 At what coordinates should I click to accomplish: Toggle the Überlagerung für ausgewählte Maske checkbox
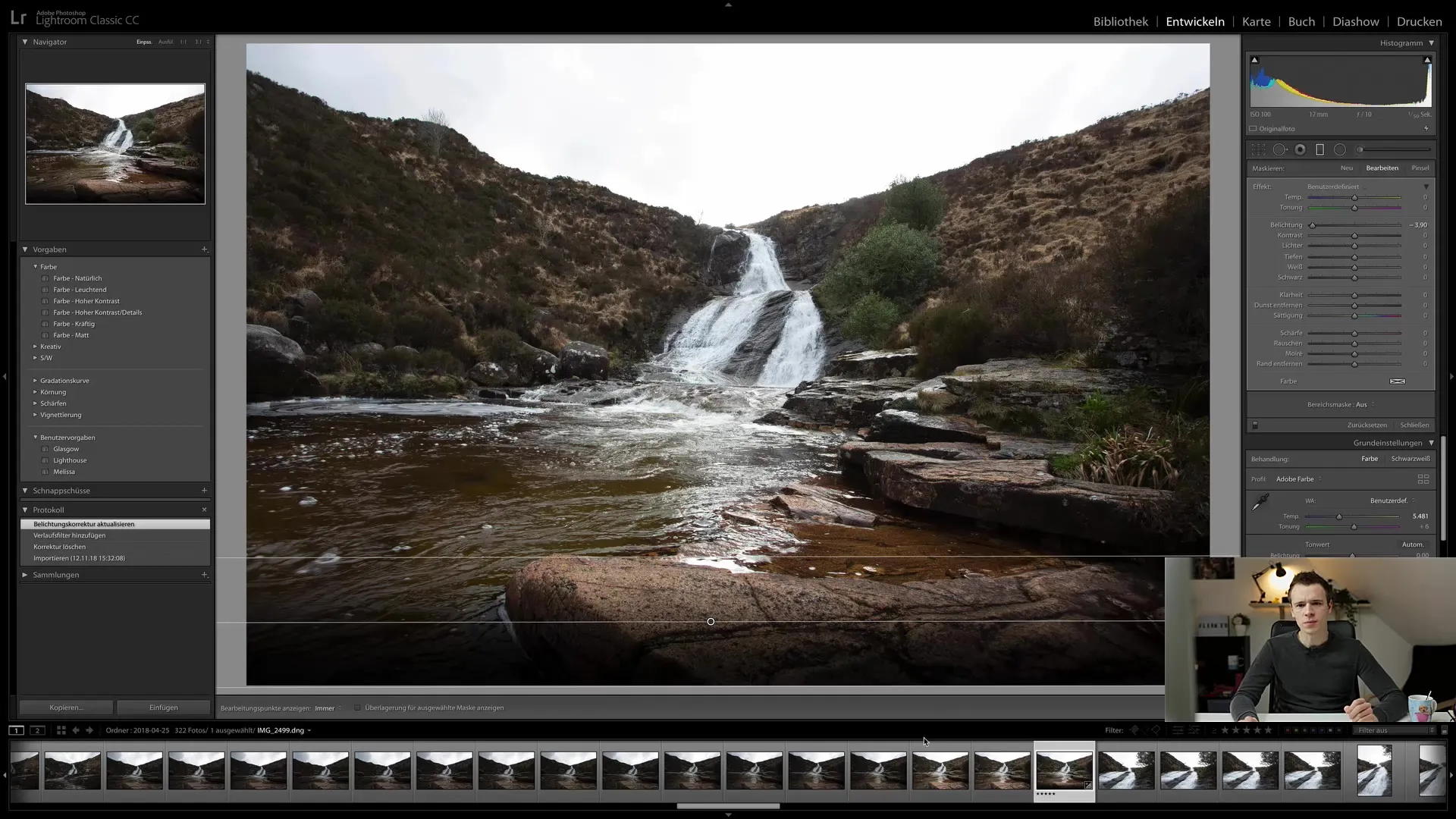point(357,708)
